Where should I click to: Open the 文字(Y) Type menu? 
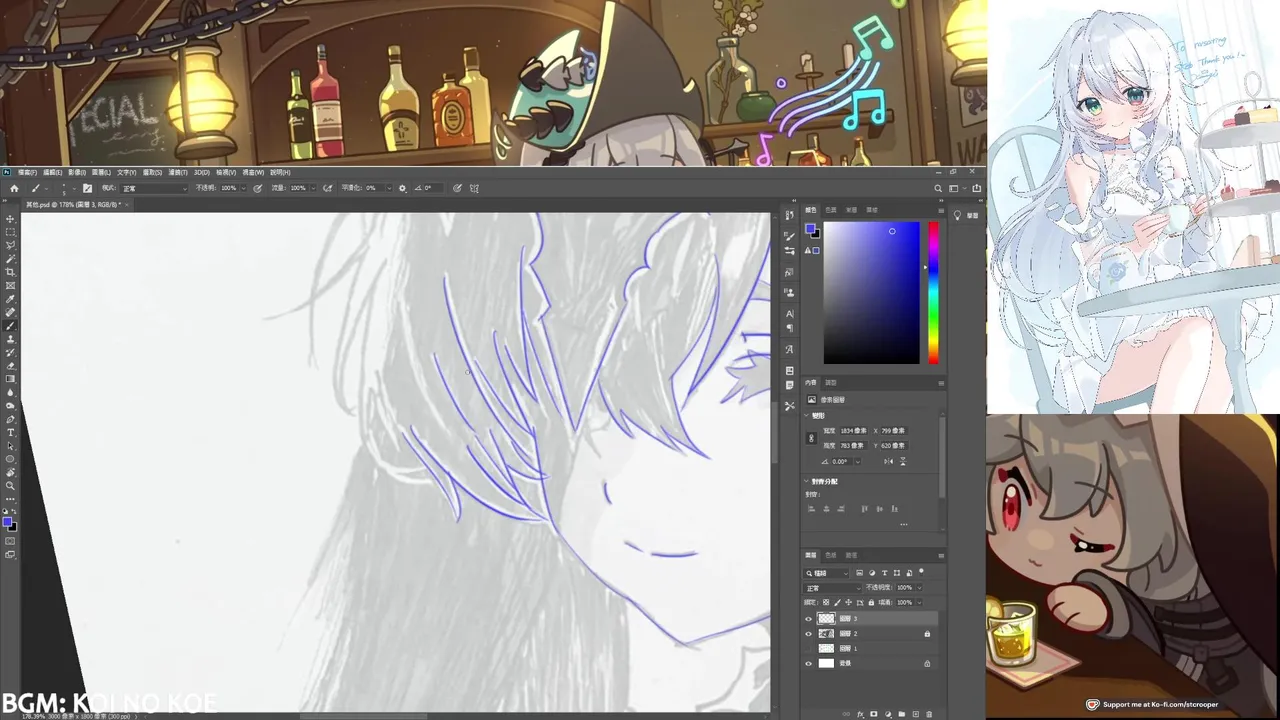click(126, 172)
